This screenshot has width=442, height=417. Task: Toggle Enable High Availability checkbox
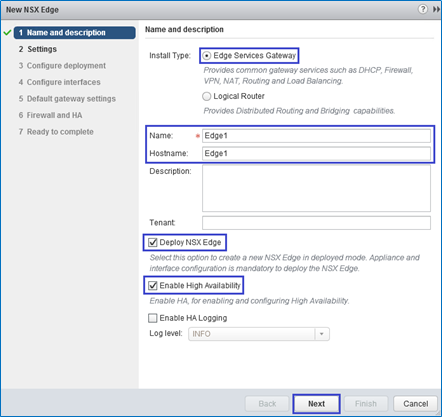point(153,285)
